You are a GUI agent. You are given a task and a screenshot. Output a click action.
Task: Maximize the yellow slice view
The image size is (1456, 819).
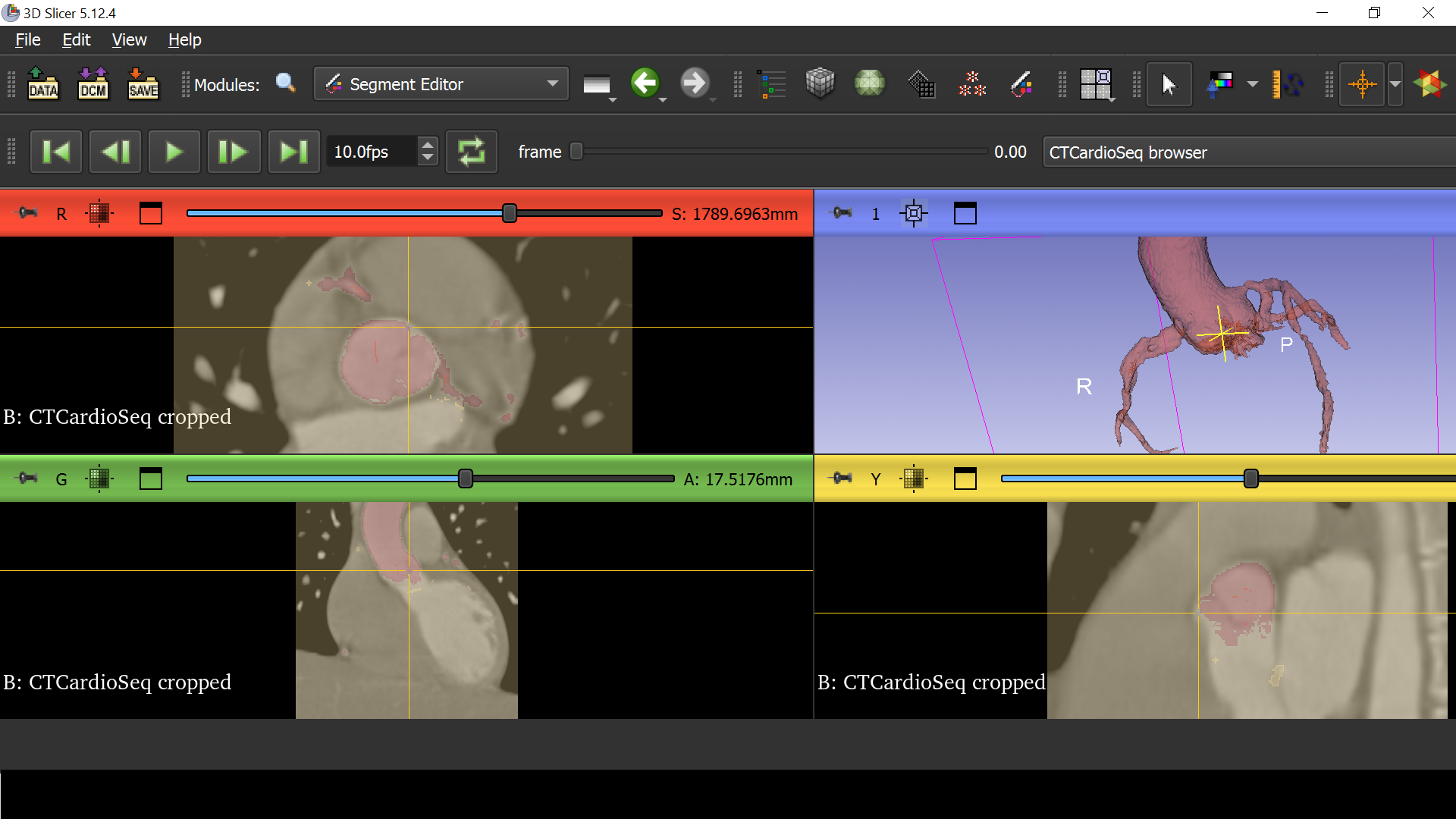[x=965, y=479]
